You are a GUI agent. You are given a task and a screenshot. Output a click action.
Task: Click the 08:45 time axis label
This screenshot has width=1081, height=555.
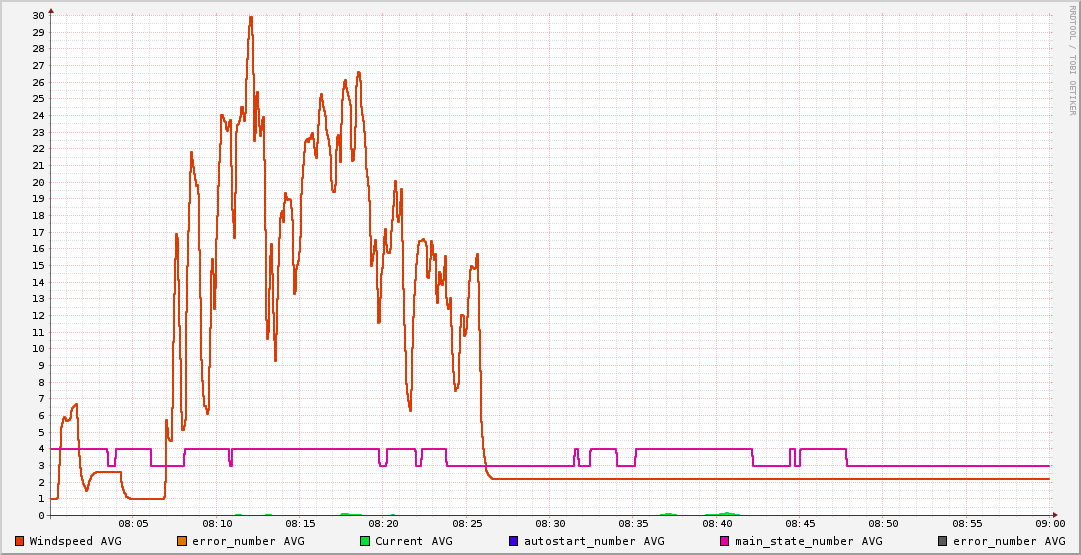click(x=800, y=524)
